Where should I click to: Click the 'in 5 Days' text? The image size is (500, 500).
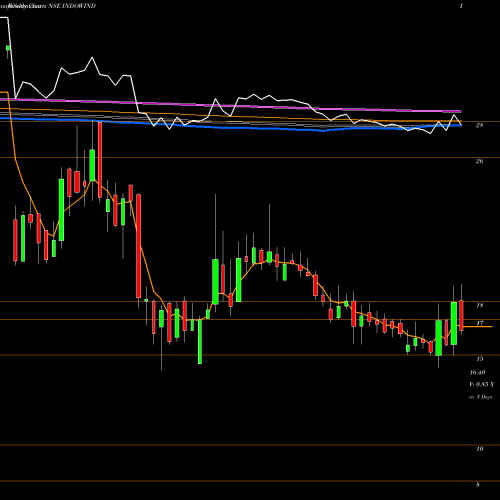[481, 397]
